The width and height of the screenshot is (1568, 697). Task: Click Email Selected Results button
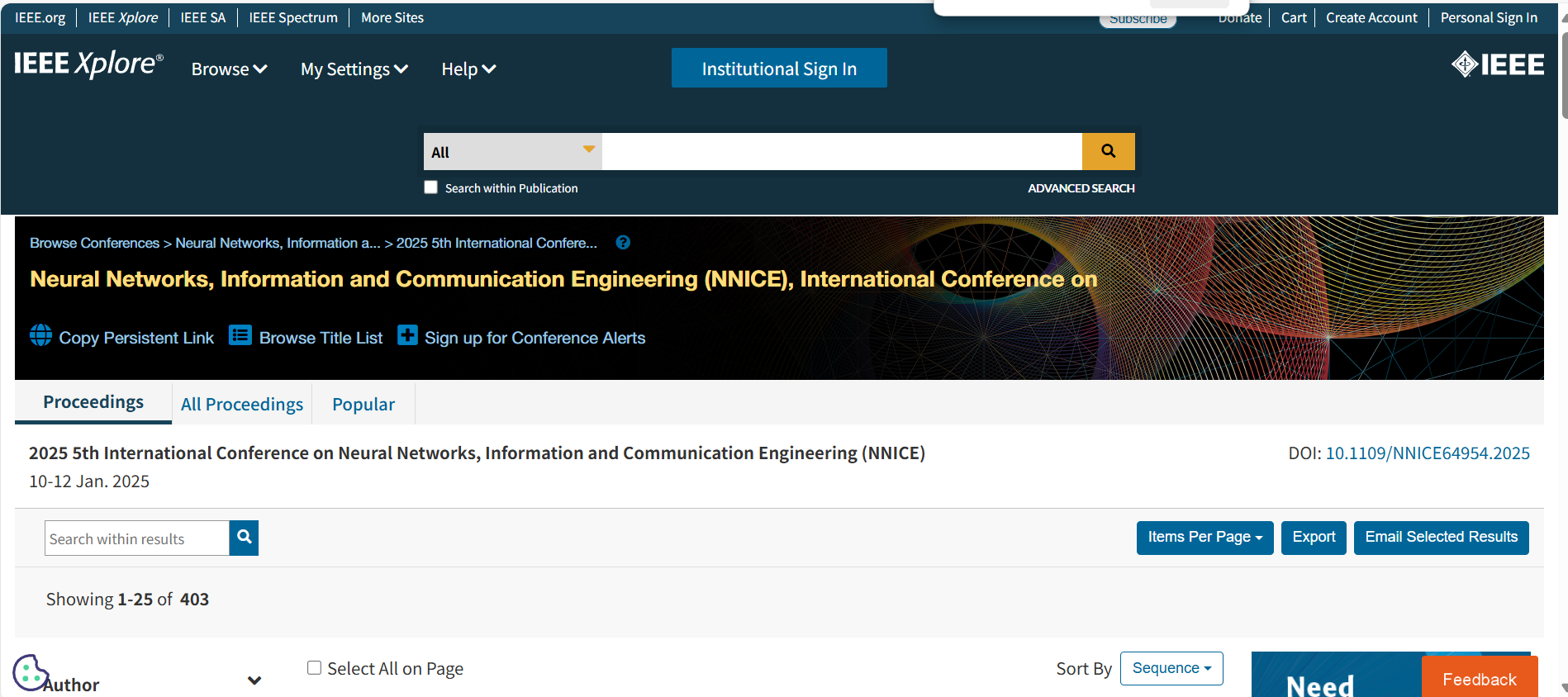coord(1441,538)
